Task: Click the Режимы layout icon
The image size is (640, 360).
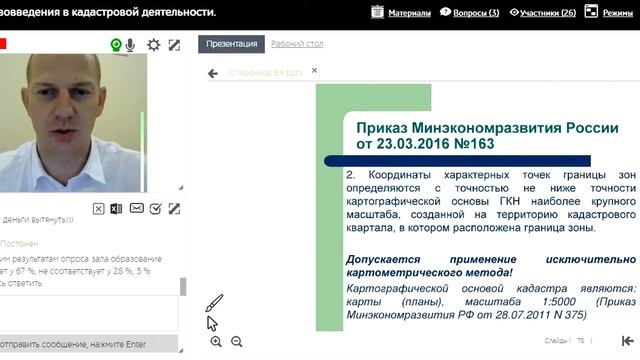Action: coord(591,11)
